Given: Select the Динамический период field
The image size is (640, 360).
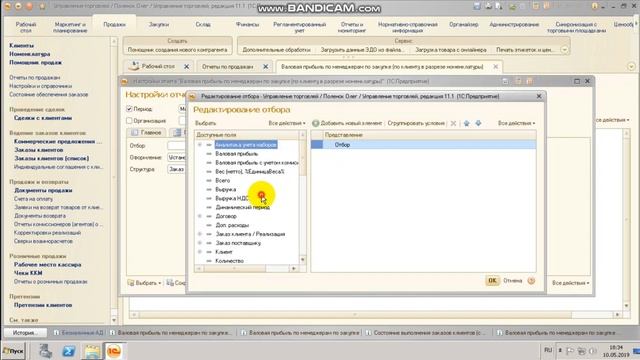Looking at the screenshot, I should point(242,207).
